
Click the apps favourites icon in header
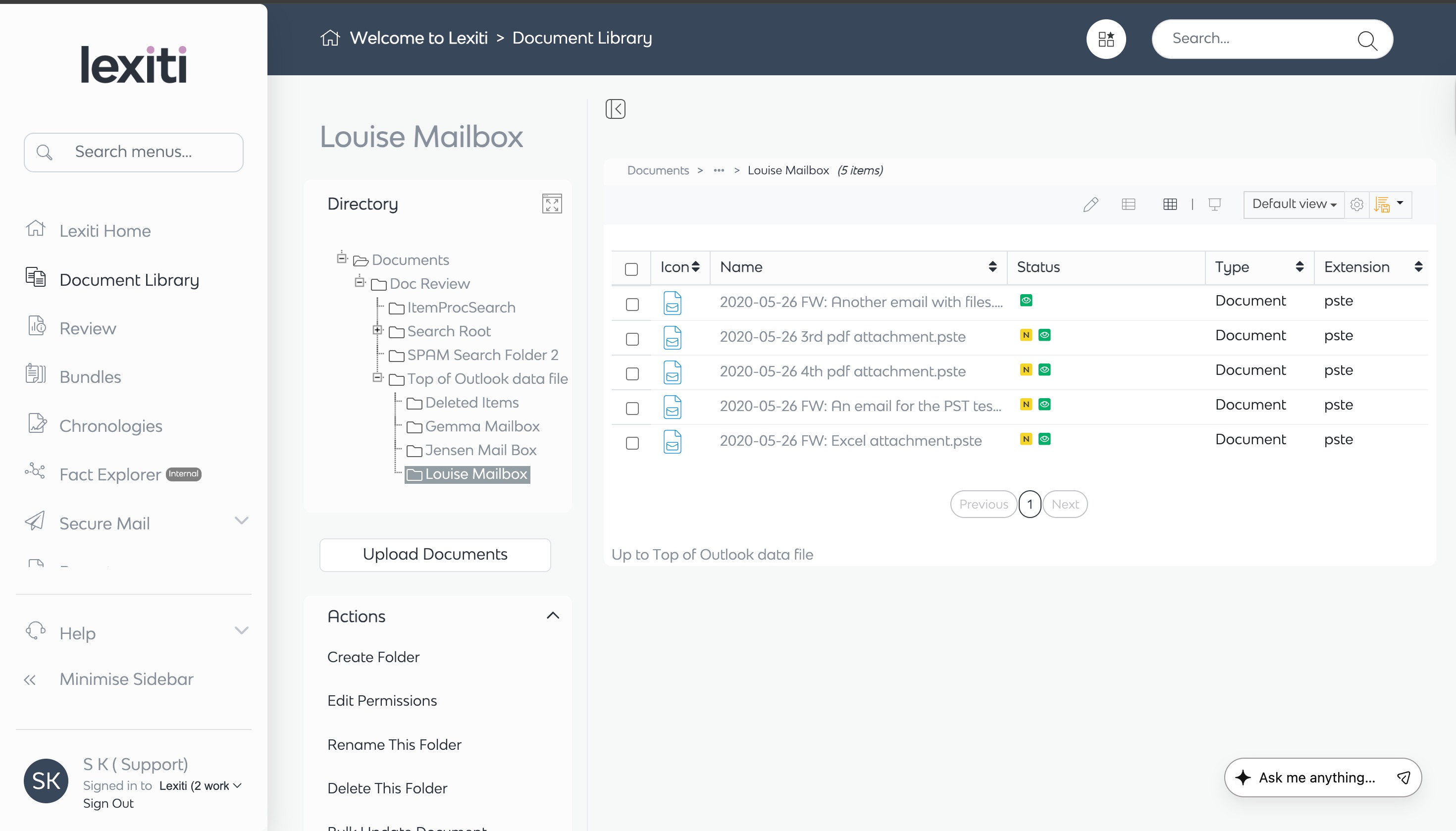[1105, 39]
